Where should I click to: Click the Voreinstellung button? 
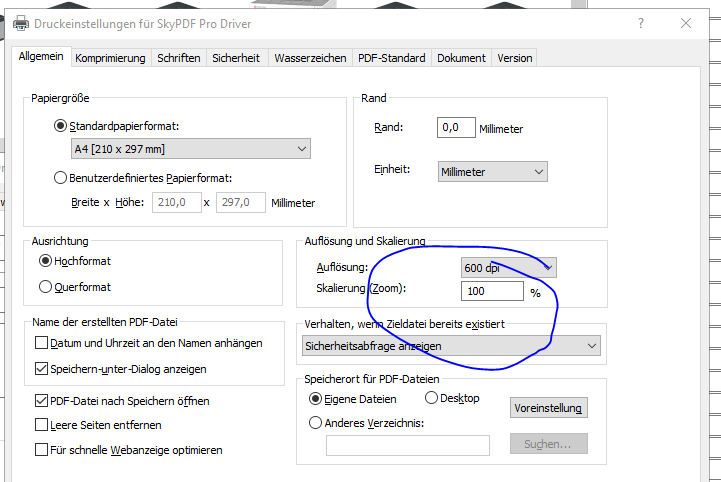point(548,408)
